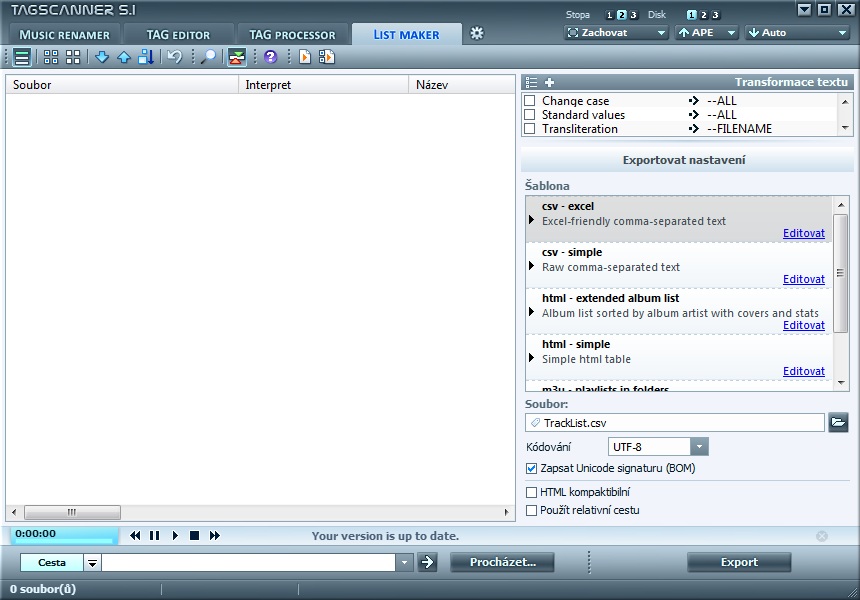Open the Kódování UTF-8 dropdown
Viewport: 860px width, 600px height.
click(699, 446)
